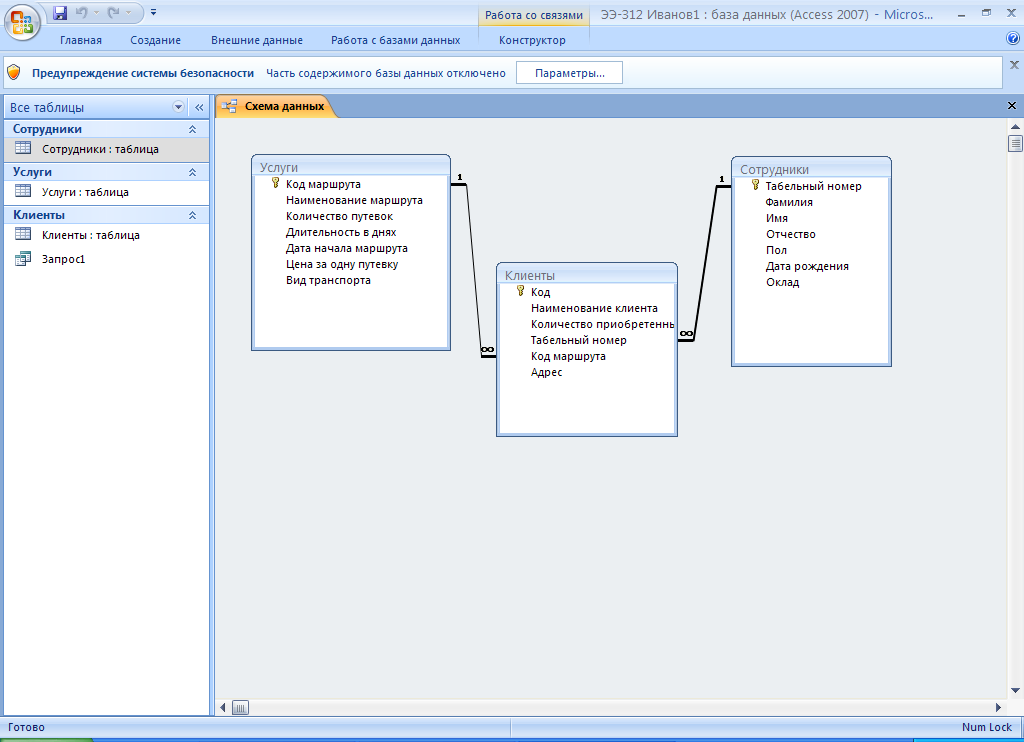
Task: Click the Сотрудники table title bar in diagram
Action: (x=811, y=169)
